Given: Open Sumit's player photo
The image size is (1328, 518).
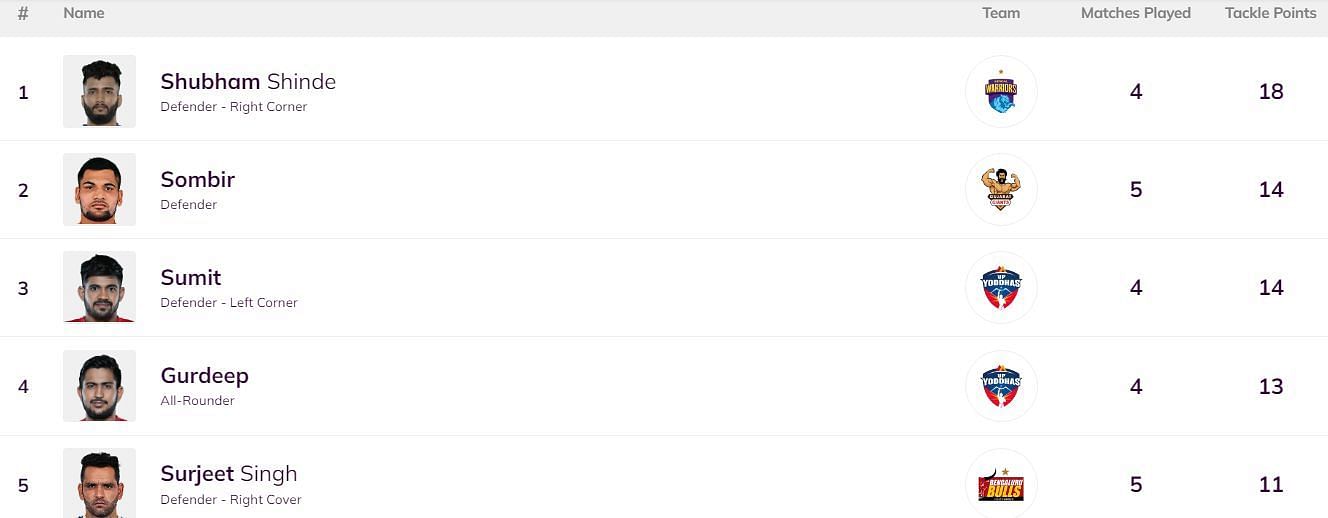Looking at the screenshot, I should click(99, 287).
